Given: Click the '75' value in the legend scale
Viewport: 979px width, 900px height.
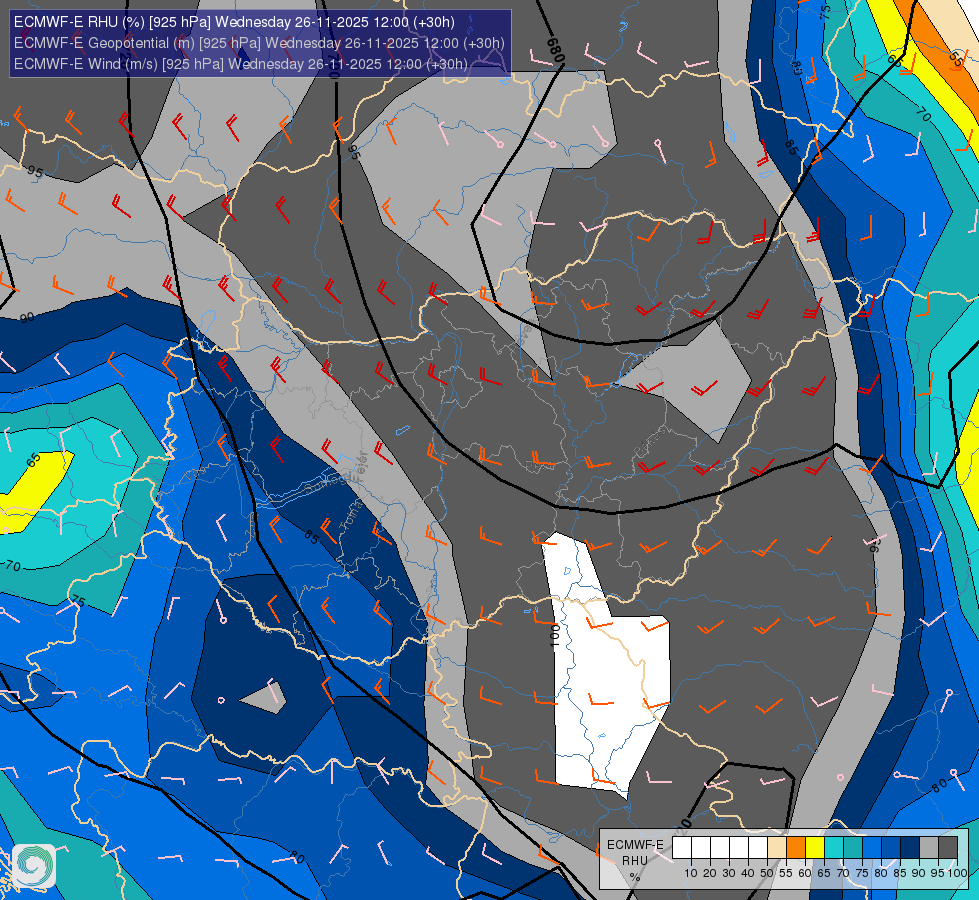Looking at the screenshot, I should click(862, 873).
